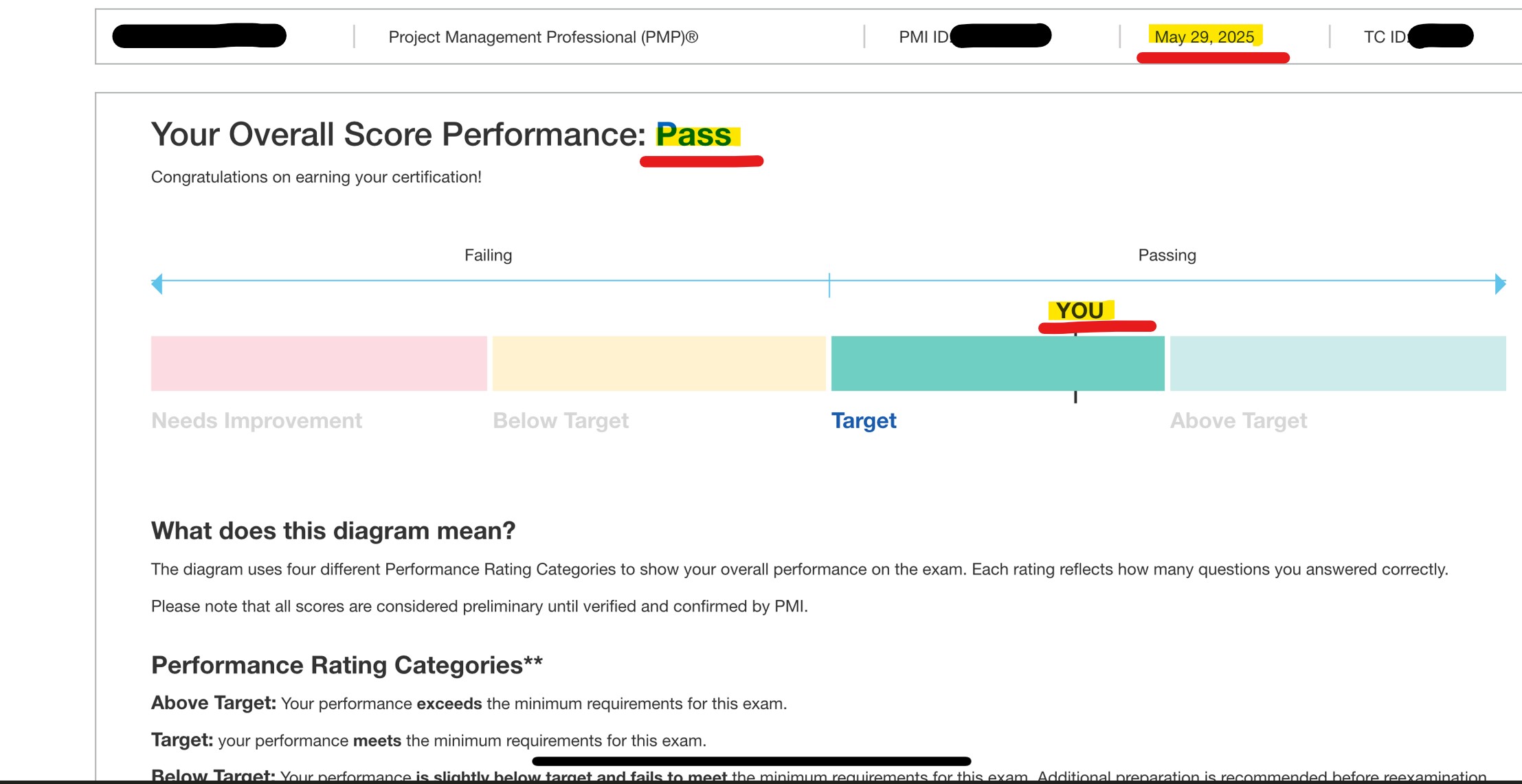
Task: Click the highlighted Pass result text
Action: 694,135
